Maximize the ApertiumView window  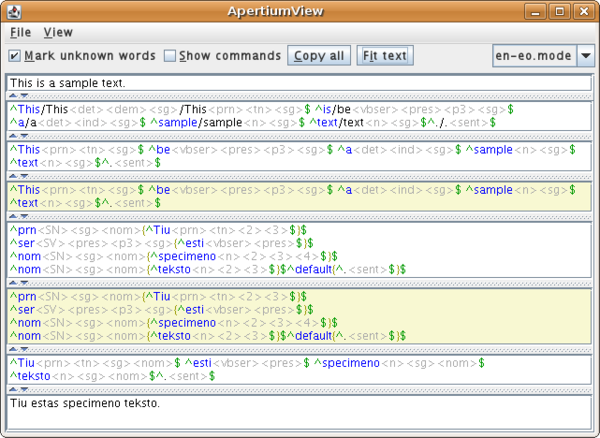click(560, 12)
